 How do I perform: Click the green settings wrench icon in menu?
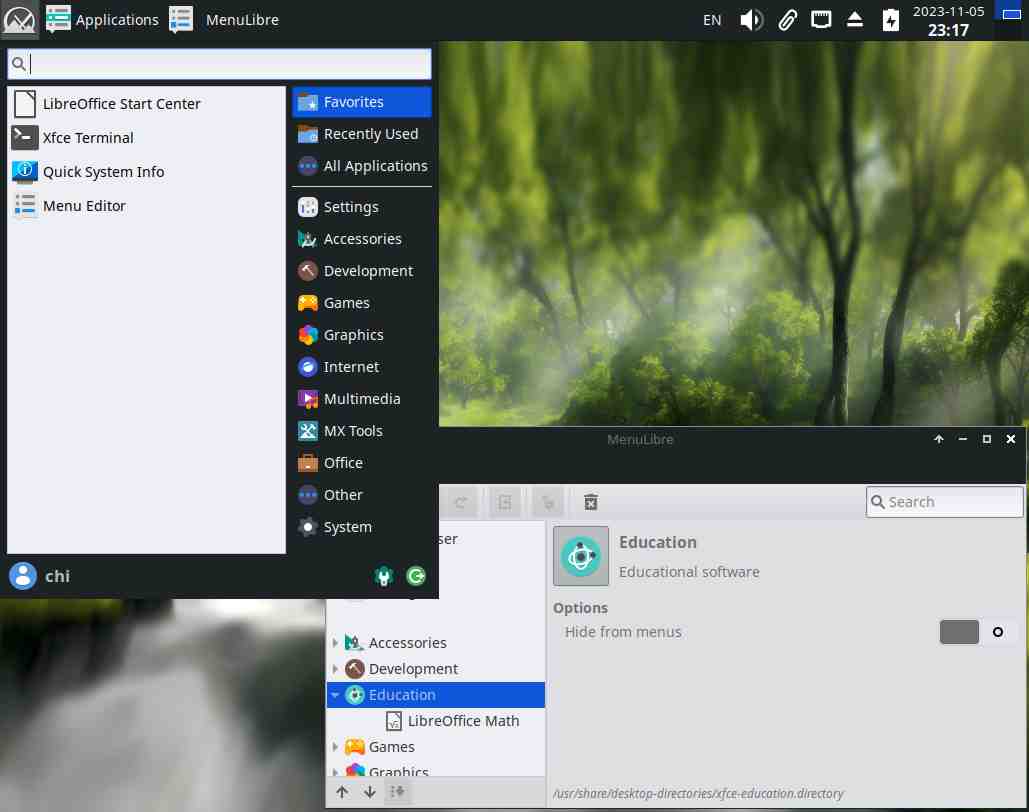pos(384,576)
